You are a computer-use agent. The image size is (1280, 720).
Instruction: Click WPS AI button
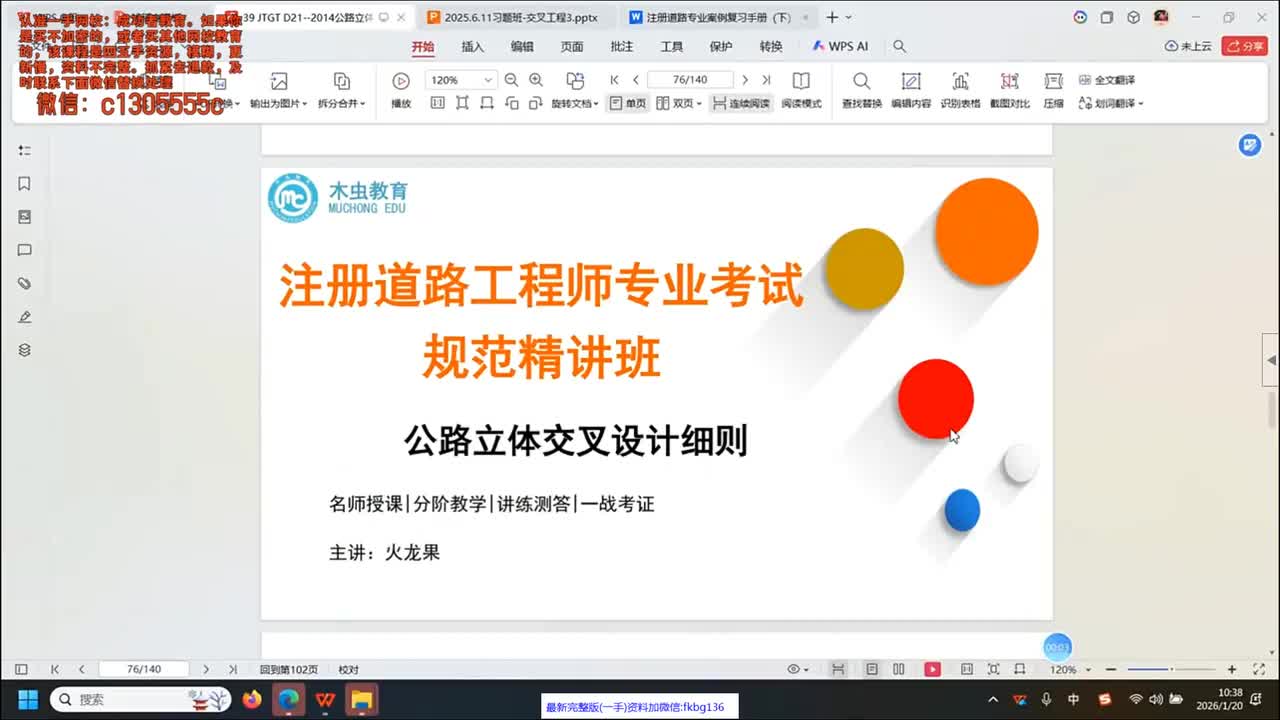tap(840, 46)
